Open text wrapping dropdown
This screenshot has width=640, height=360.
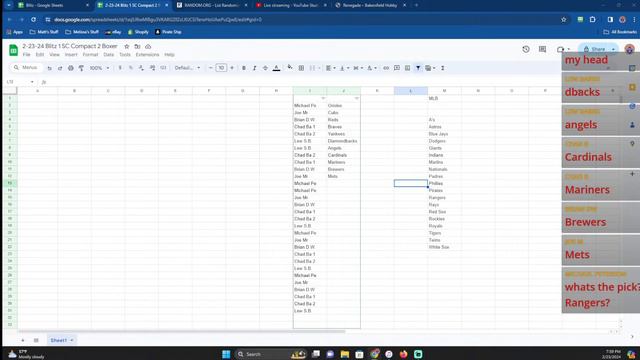tap(358, 68)
